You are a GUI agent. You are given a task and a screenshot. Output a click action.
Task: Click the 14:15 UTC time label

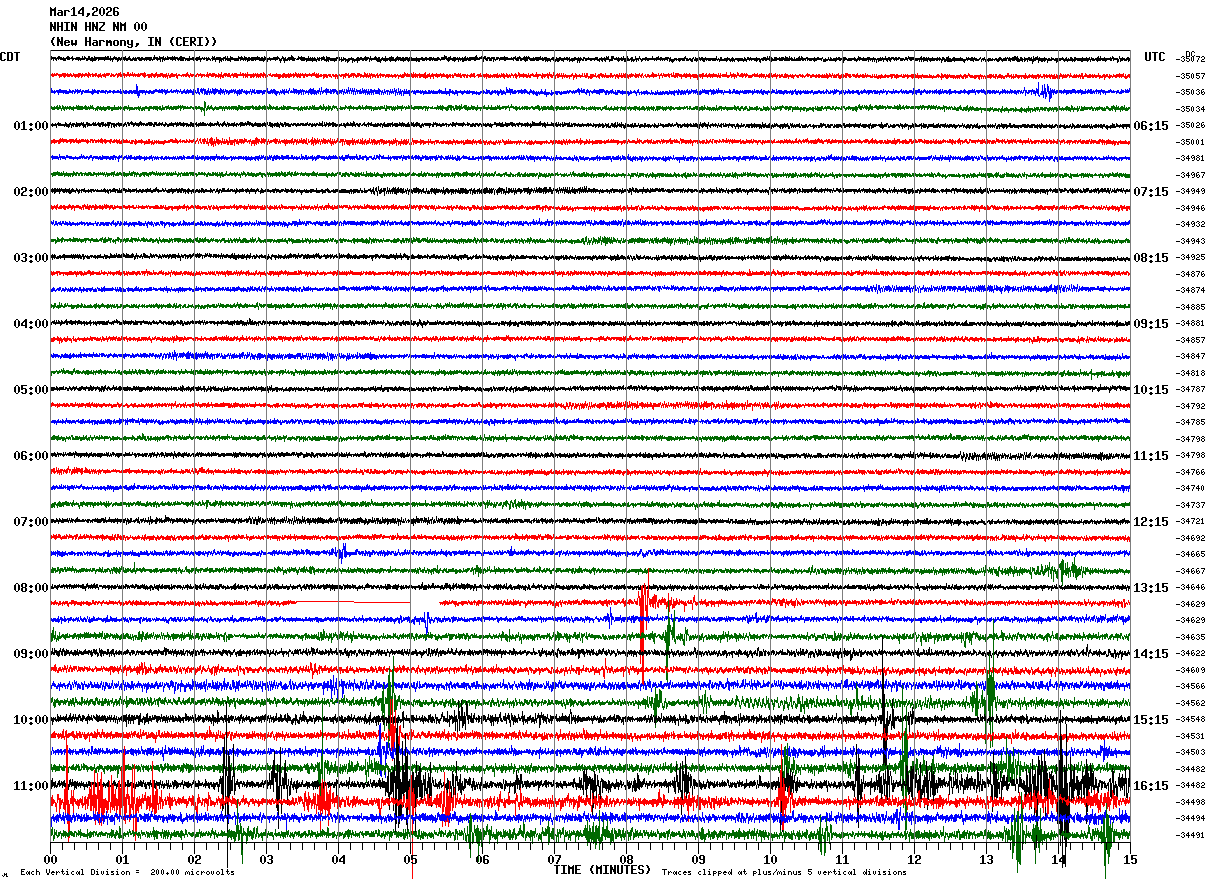coord(1151,654)
